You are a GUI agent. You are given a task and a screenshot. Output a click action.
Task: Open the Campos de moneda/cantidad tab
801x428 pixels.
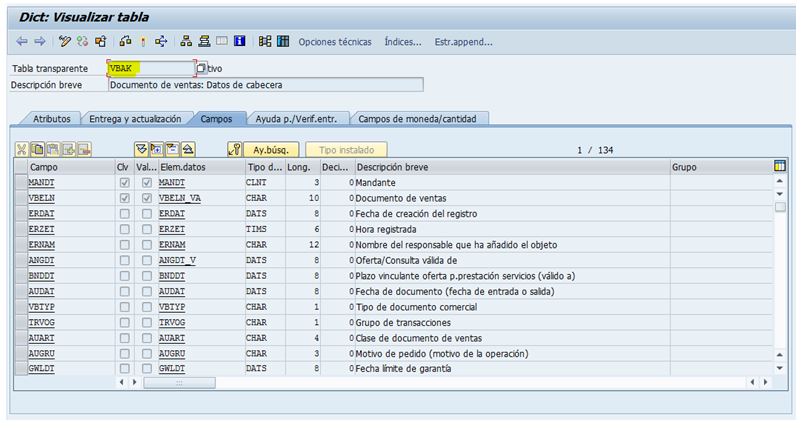tap(417, 118)
